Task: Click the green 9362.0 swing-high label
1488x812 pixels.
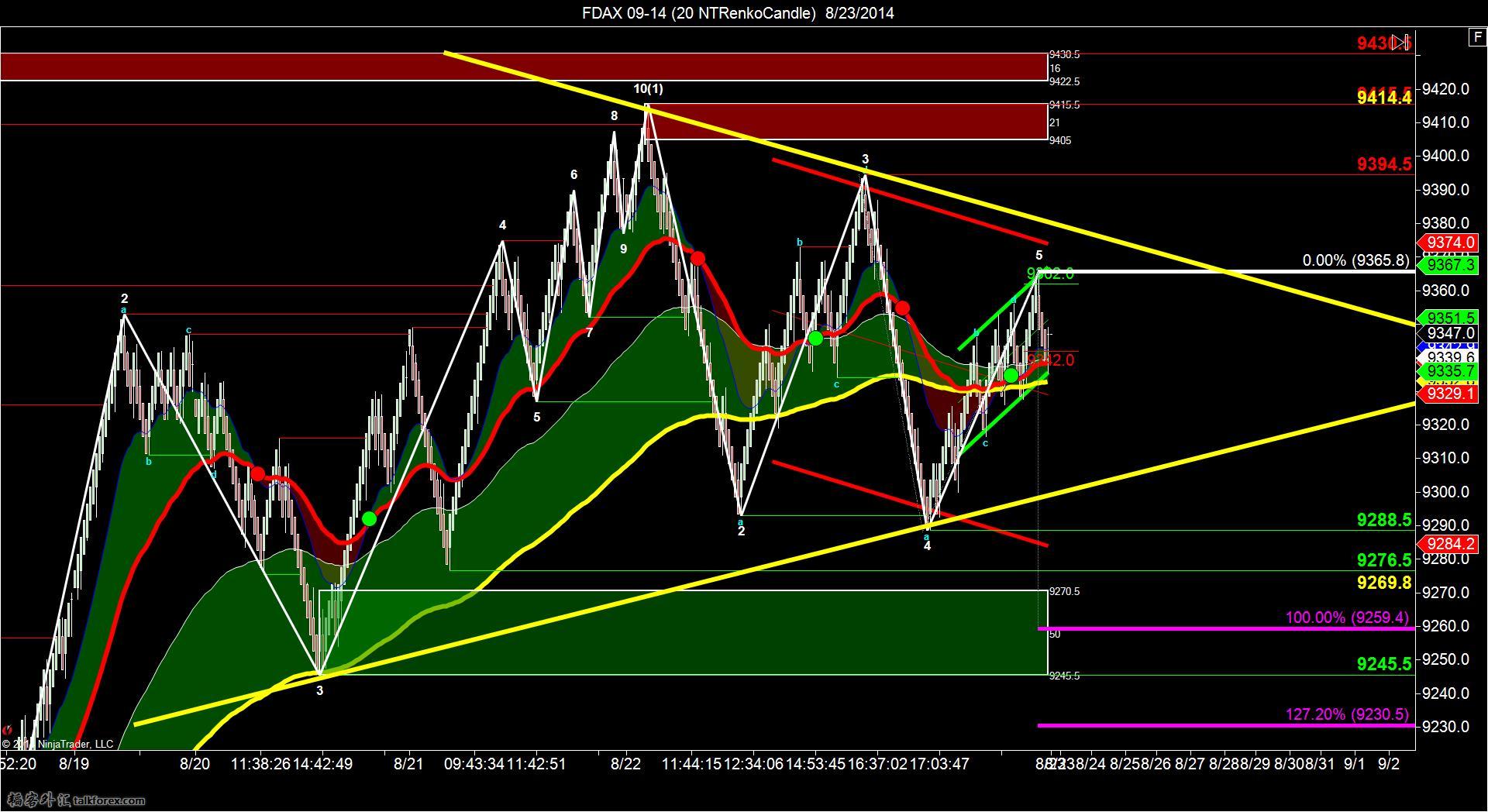Action: point(1050,274)
